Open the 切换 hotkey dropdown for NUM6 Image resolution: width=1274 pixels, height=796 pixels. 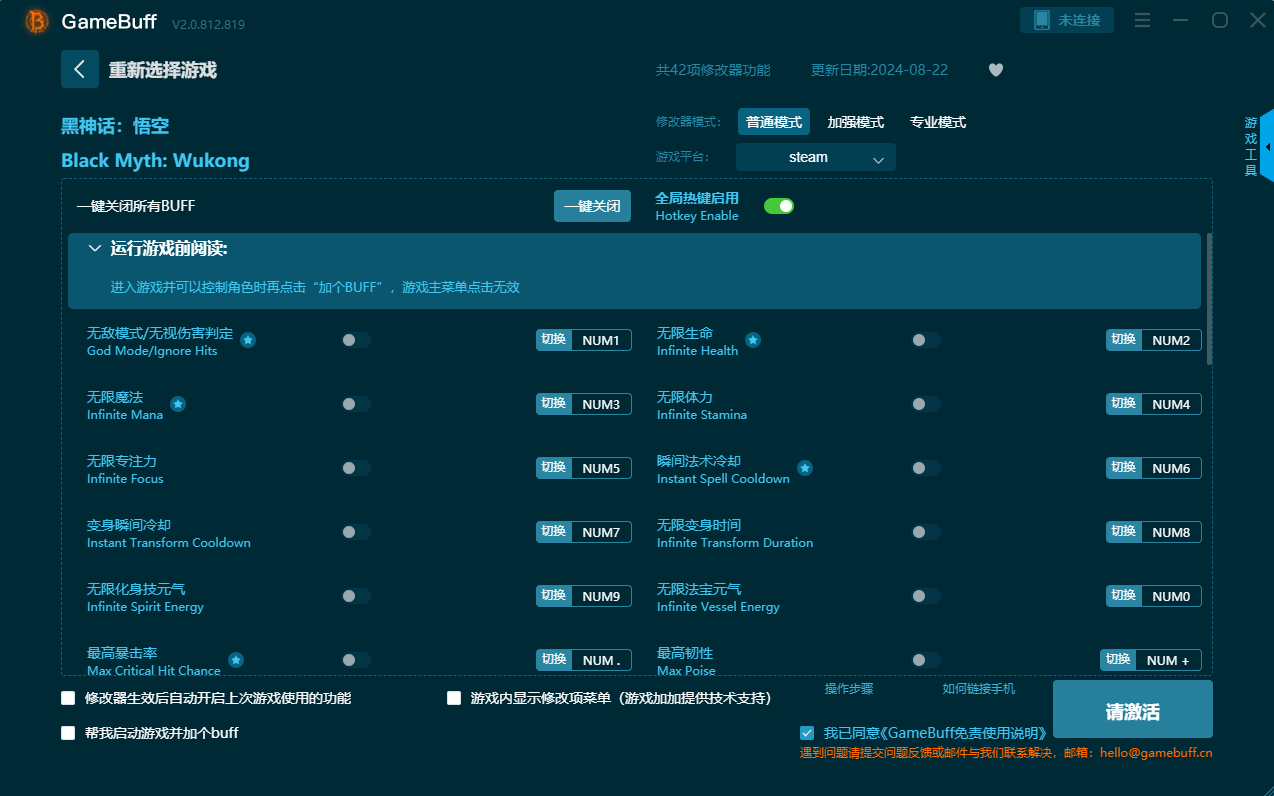(1124, 468)
